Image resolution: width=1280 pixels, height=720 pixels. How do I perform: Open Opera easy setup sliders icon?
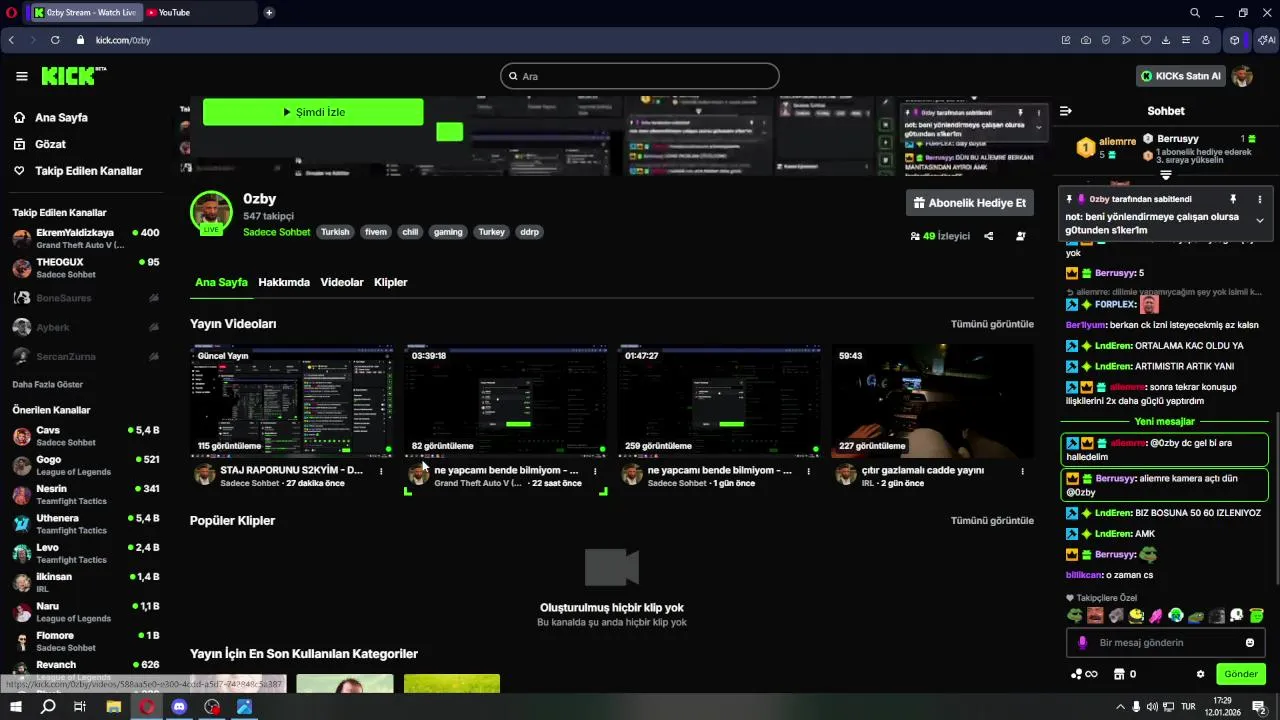[x=1186, y=40]
